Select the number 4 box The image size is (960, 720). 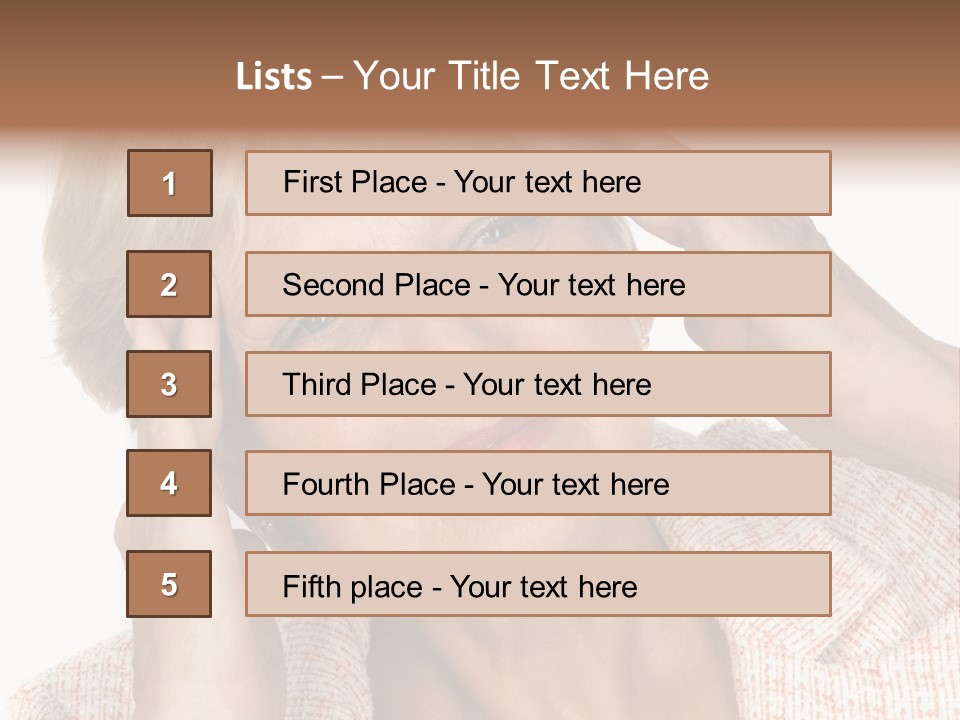pyautogui.click(x=169, y=483)
